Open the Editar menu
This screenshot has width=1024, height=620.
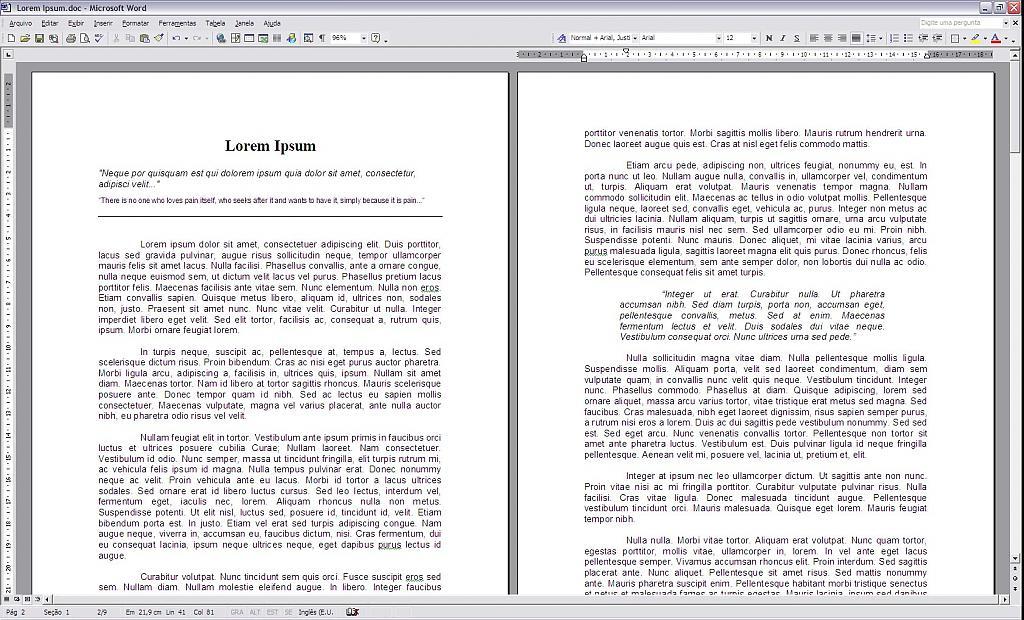tap(50, 24)
